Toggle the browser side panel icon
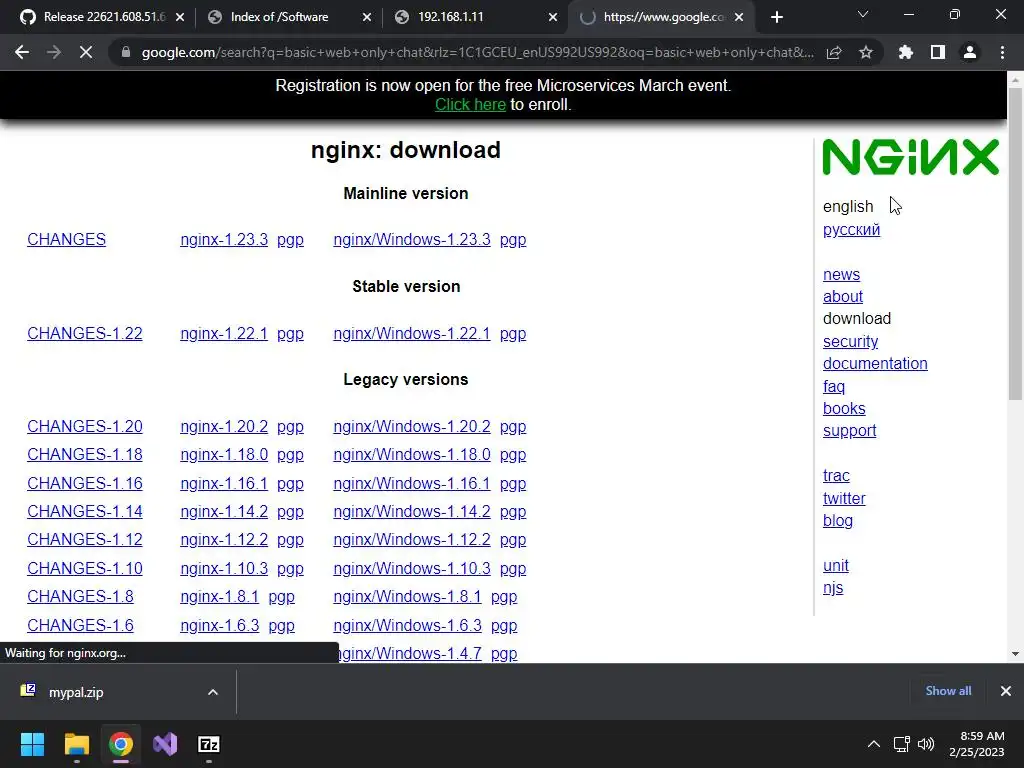Viewport: 1024px width, 768px height. (938, 52)
